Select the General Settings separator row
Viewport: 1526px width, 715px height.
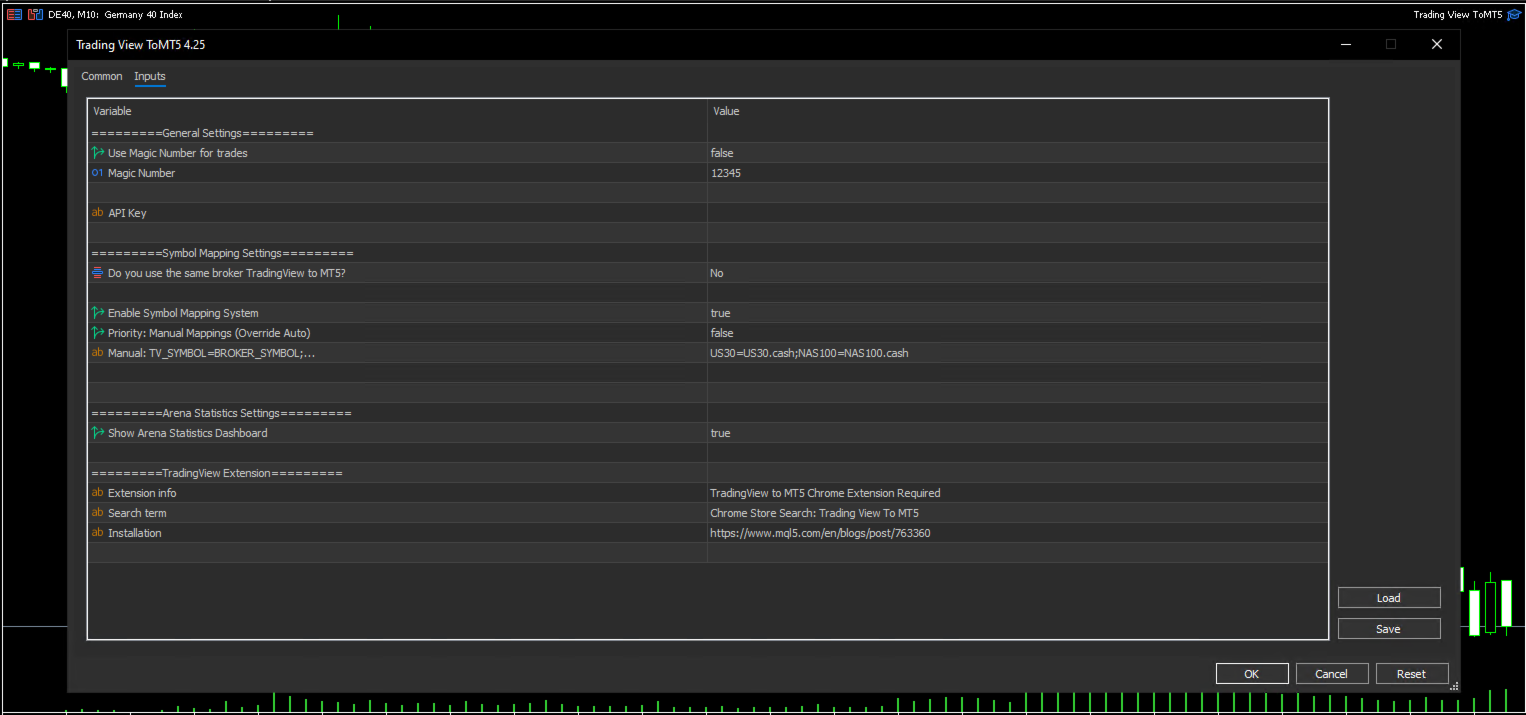pos(708,133)
